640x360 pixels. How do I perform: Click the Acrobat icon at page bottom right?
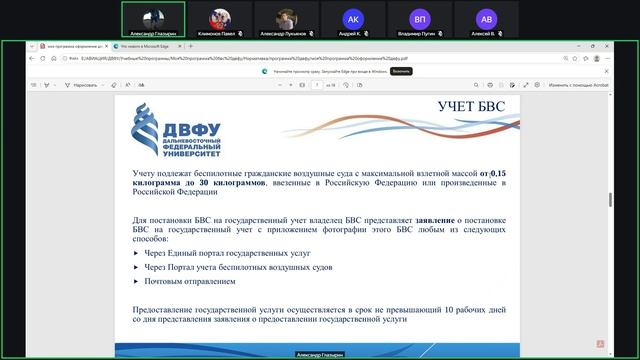click(600, 344)
